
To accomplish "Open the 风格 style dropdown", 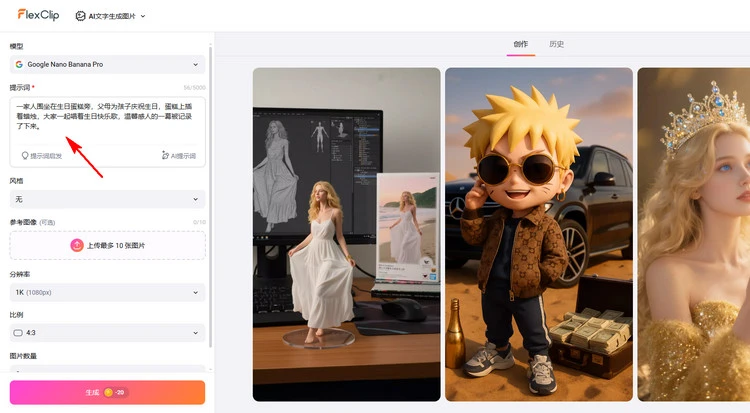I will [107, 199].
